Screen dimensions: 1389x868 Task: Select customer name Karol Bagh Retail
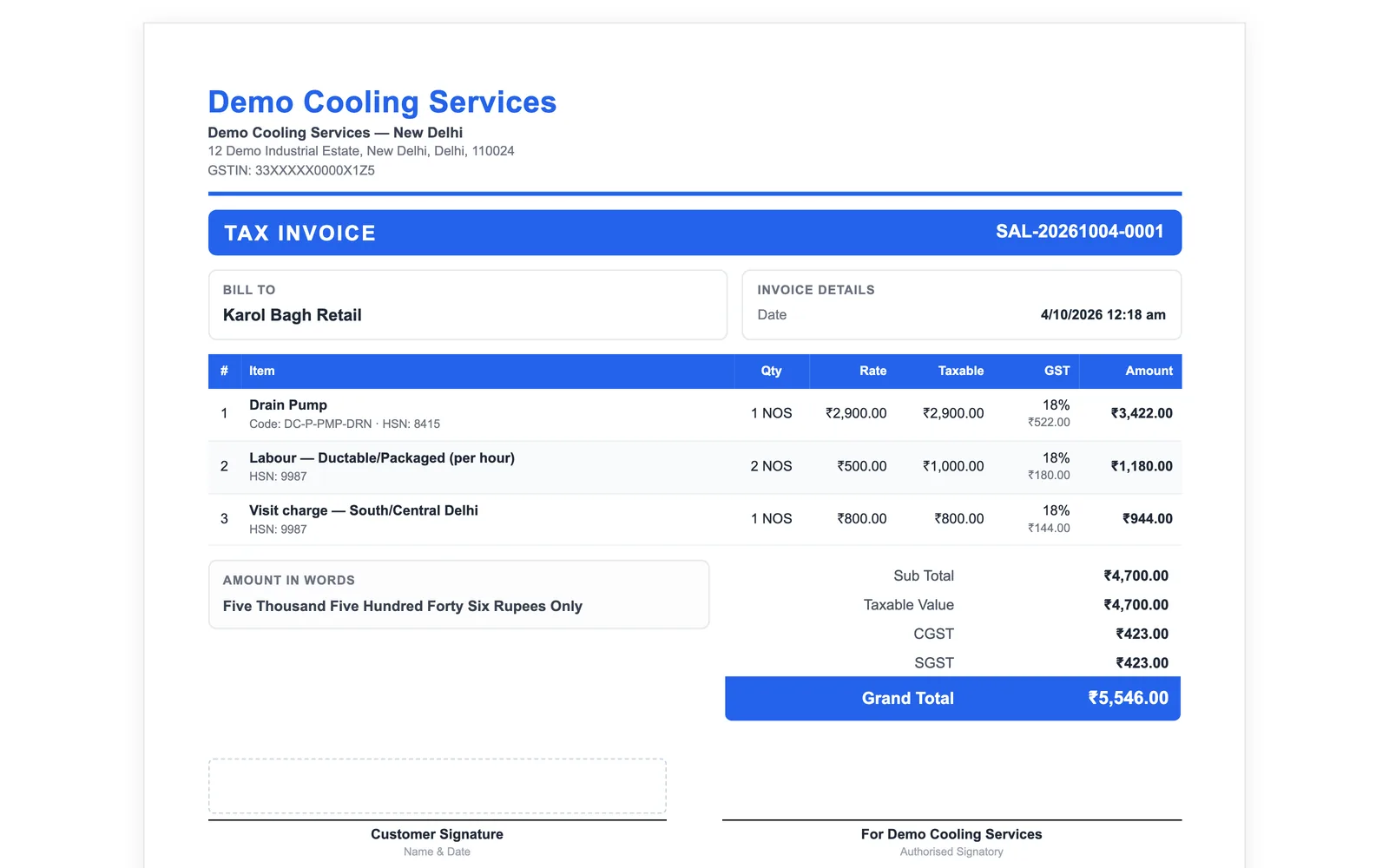click(293, 315)
